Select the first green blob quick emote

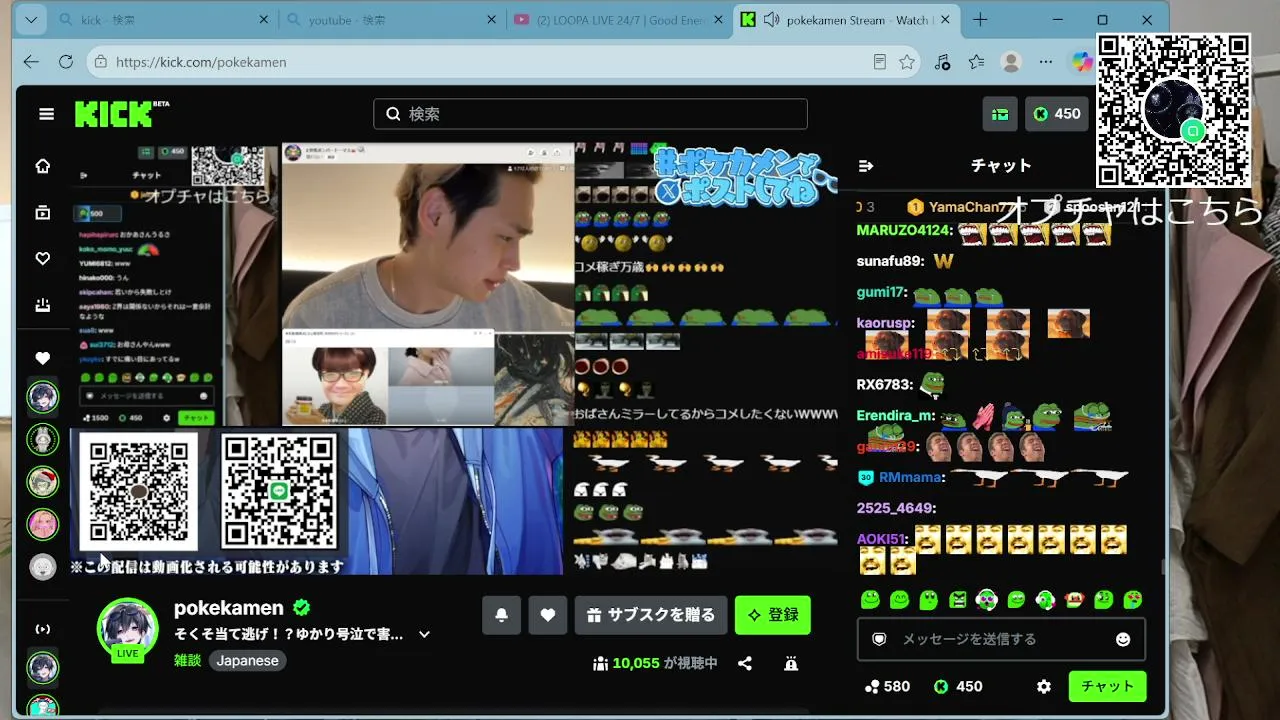point(870,600)
